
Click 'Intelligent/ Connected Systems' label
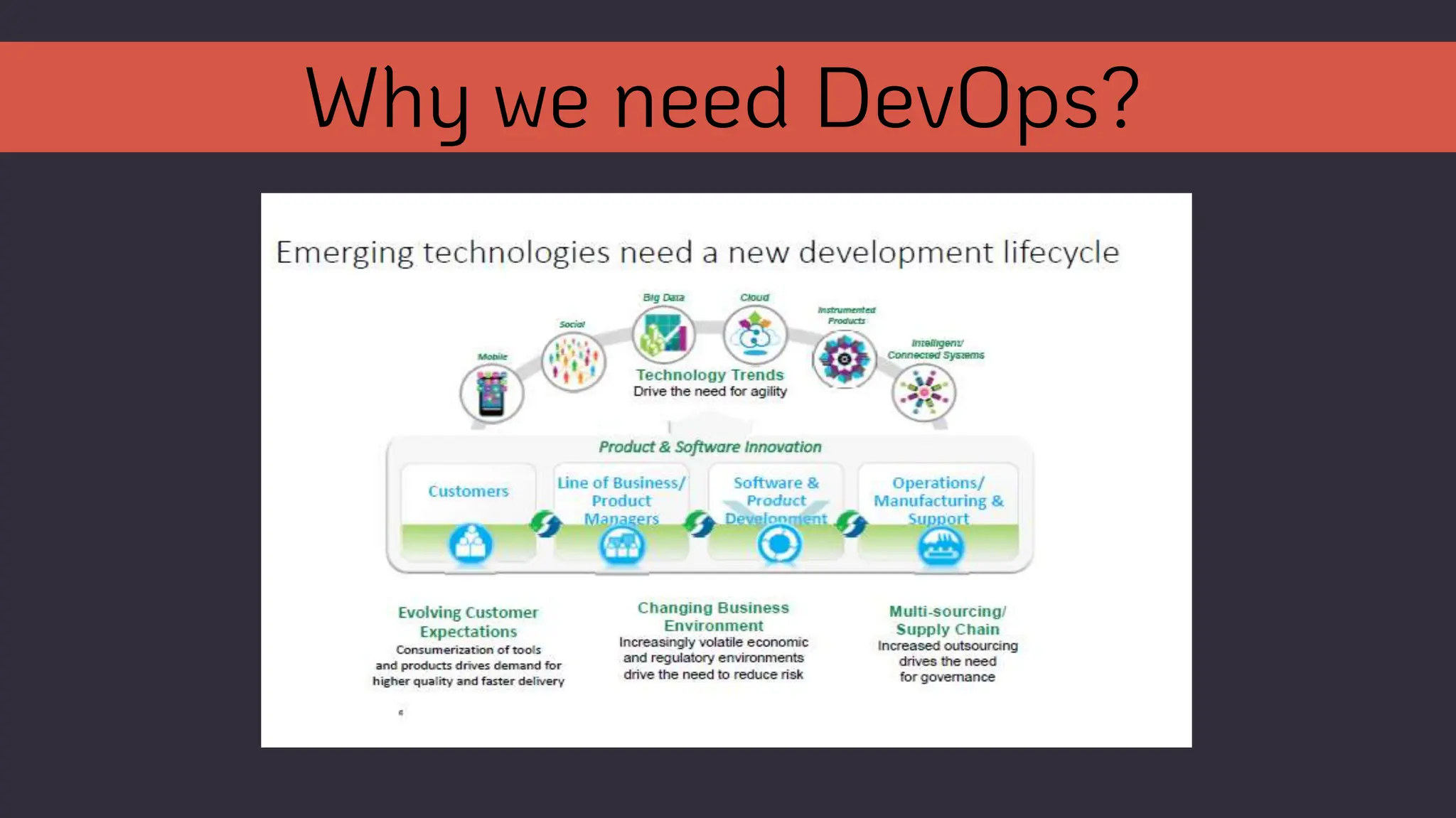click(936, 349)
